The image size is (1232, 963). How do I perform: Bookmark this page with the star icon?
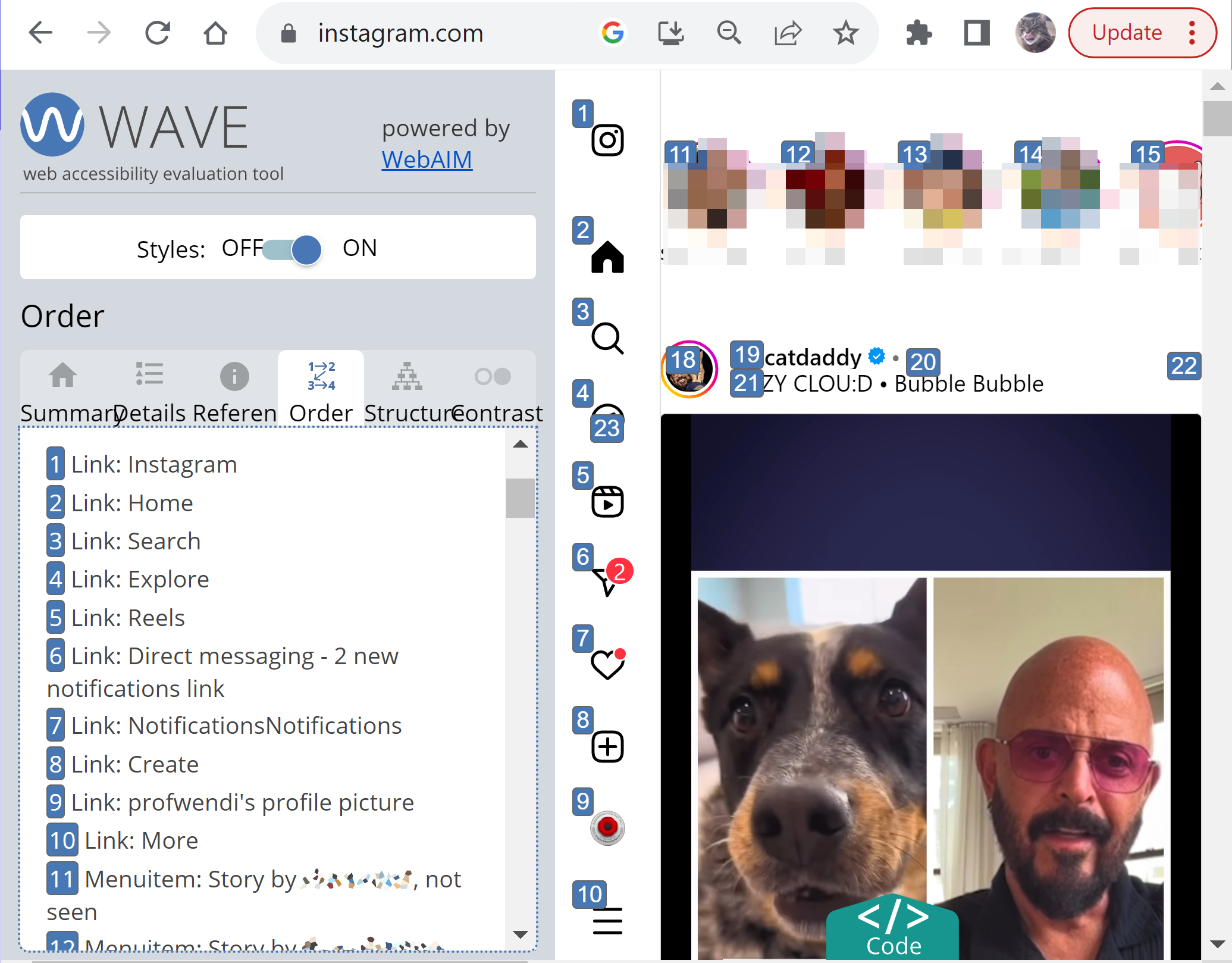(x=845, y=33)
